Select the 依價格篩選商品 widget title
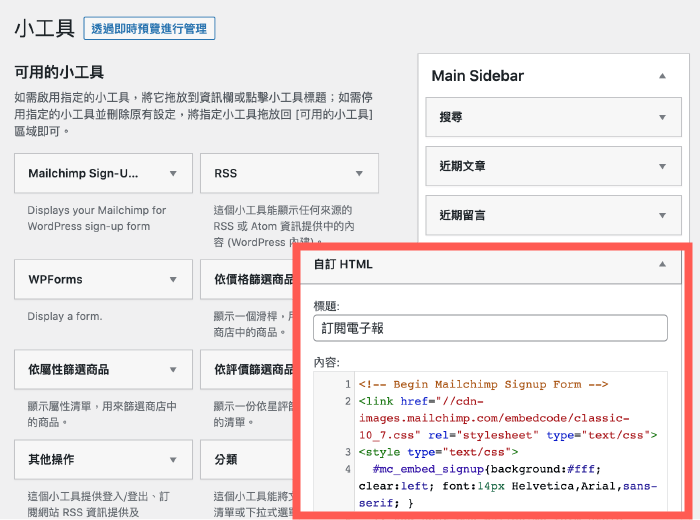 [254, 279]
